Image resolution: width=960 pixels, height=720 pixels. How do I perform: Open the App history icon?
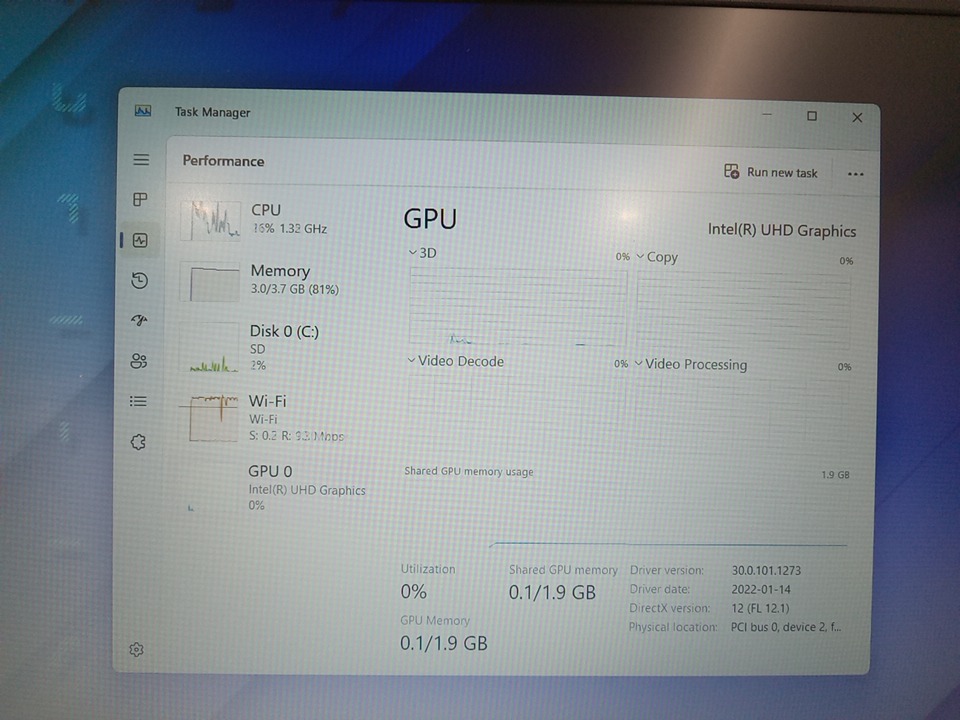click(140, 281)
